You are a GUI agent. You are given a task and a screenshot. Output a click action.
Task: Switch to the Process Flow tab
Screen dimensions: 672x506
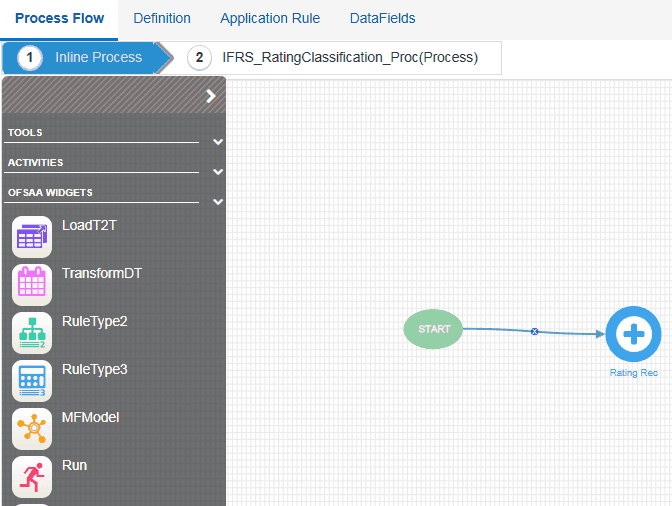pos(59,18)
